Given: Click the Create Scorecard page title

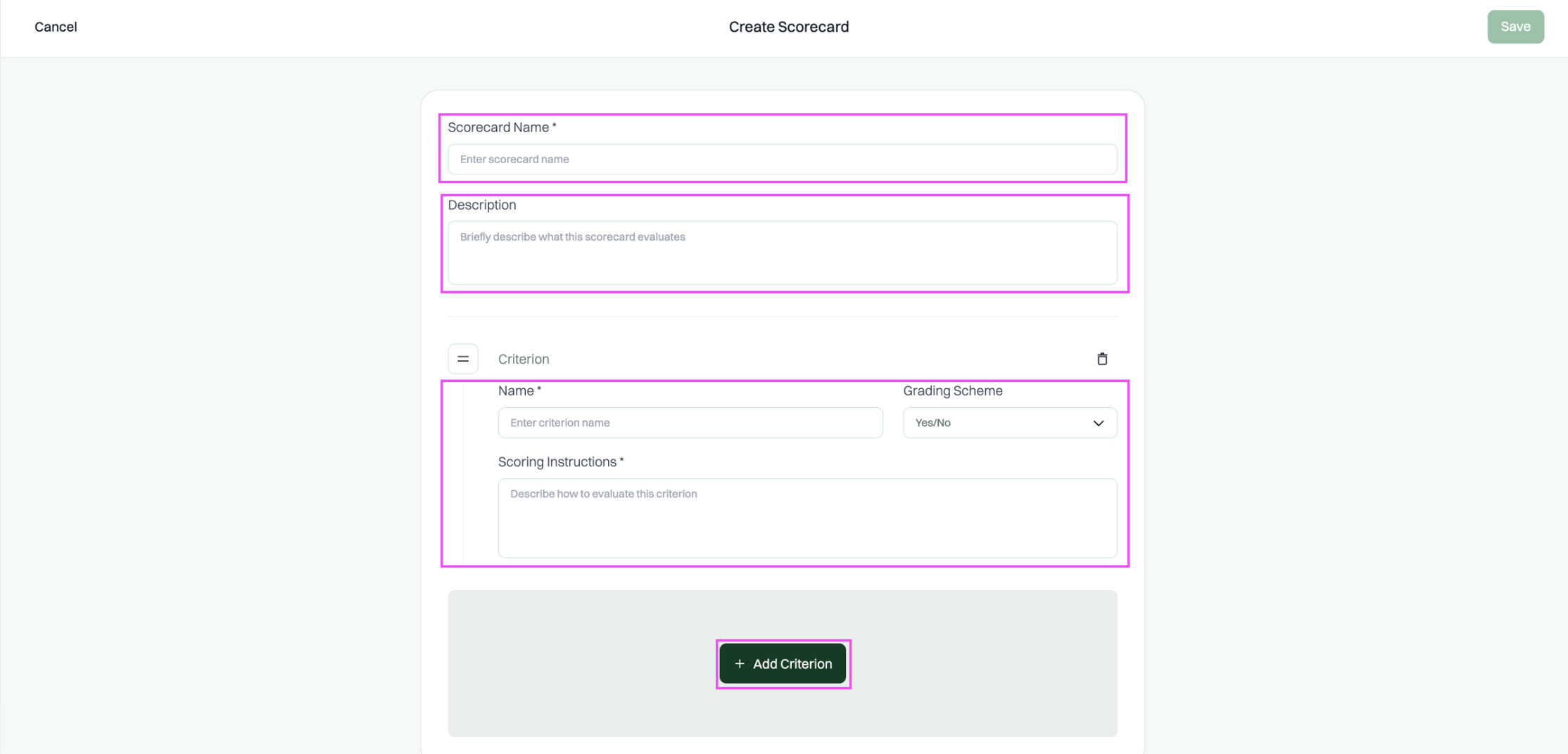Looking at the screenshot, I should pyautogui.click(x=789, y=27).
